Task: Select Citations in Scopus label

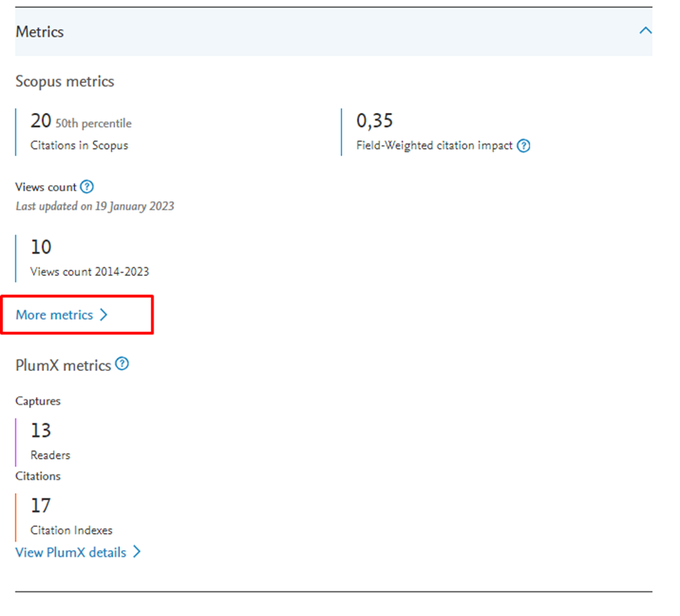Action: (79, 145)
